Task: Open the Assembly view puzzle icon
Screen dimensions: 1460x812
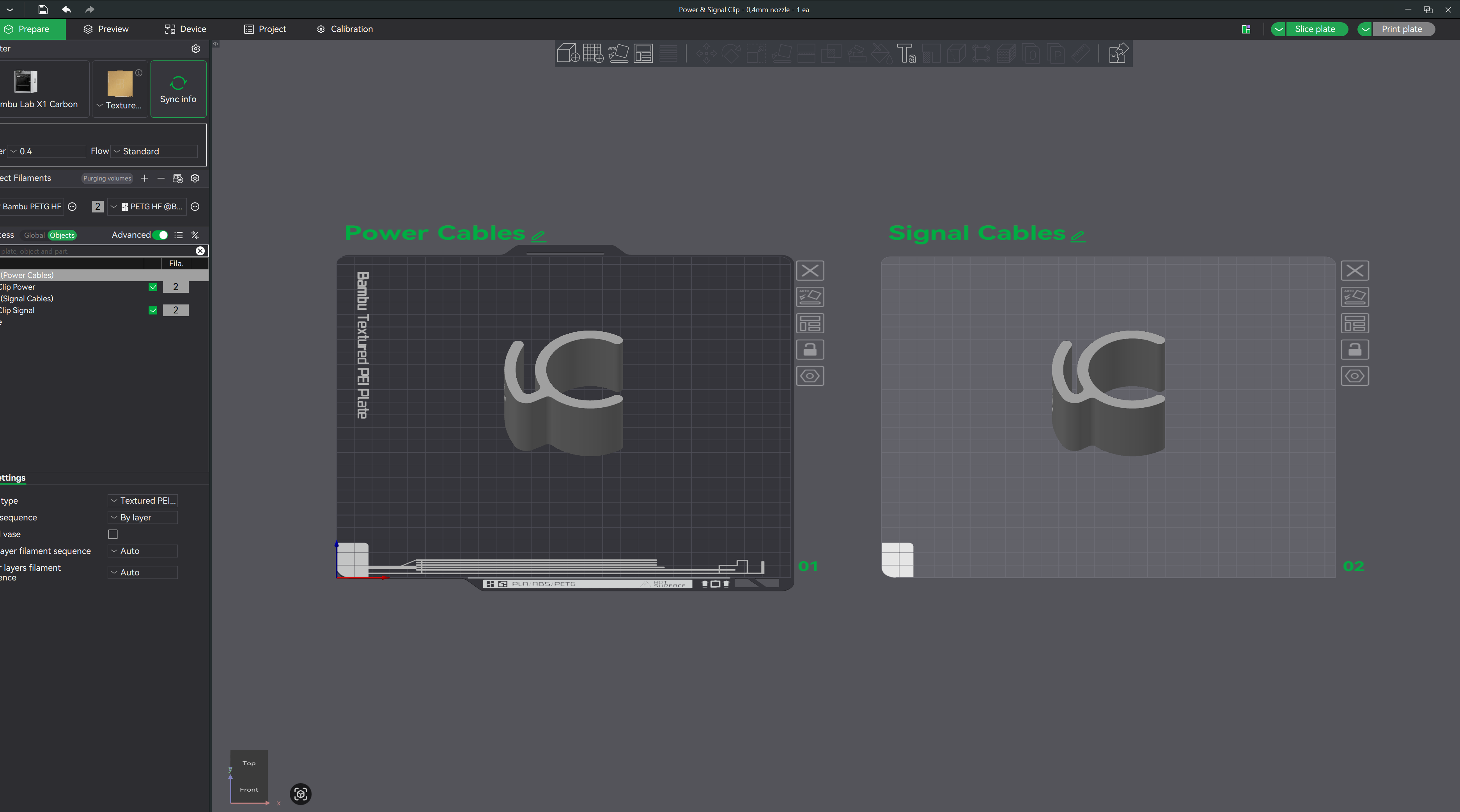Action: point(1118,53)
